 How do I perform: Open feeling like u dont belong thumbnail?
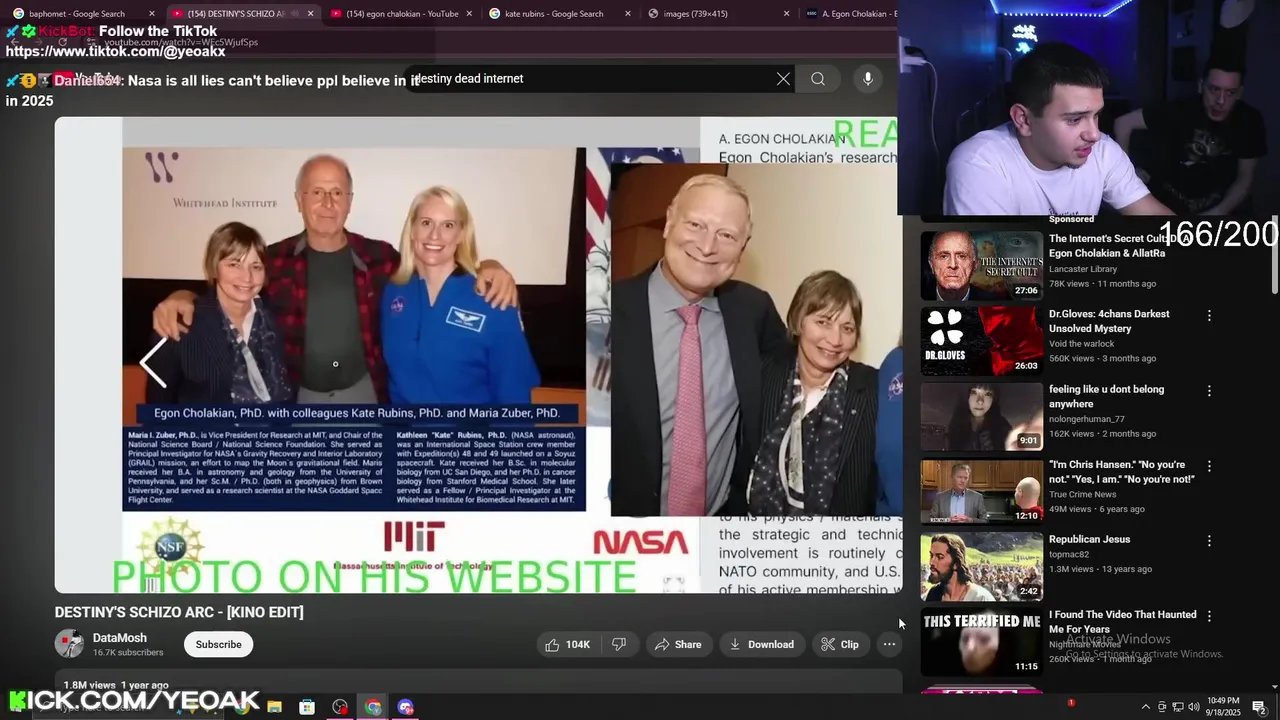click(982, 416)
